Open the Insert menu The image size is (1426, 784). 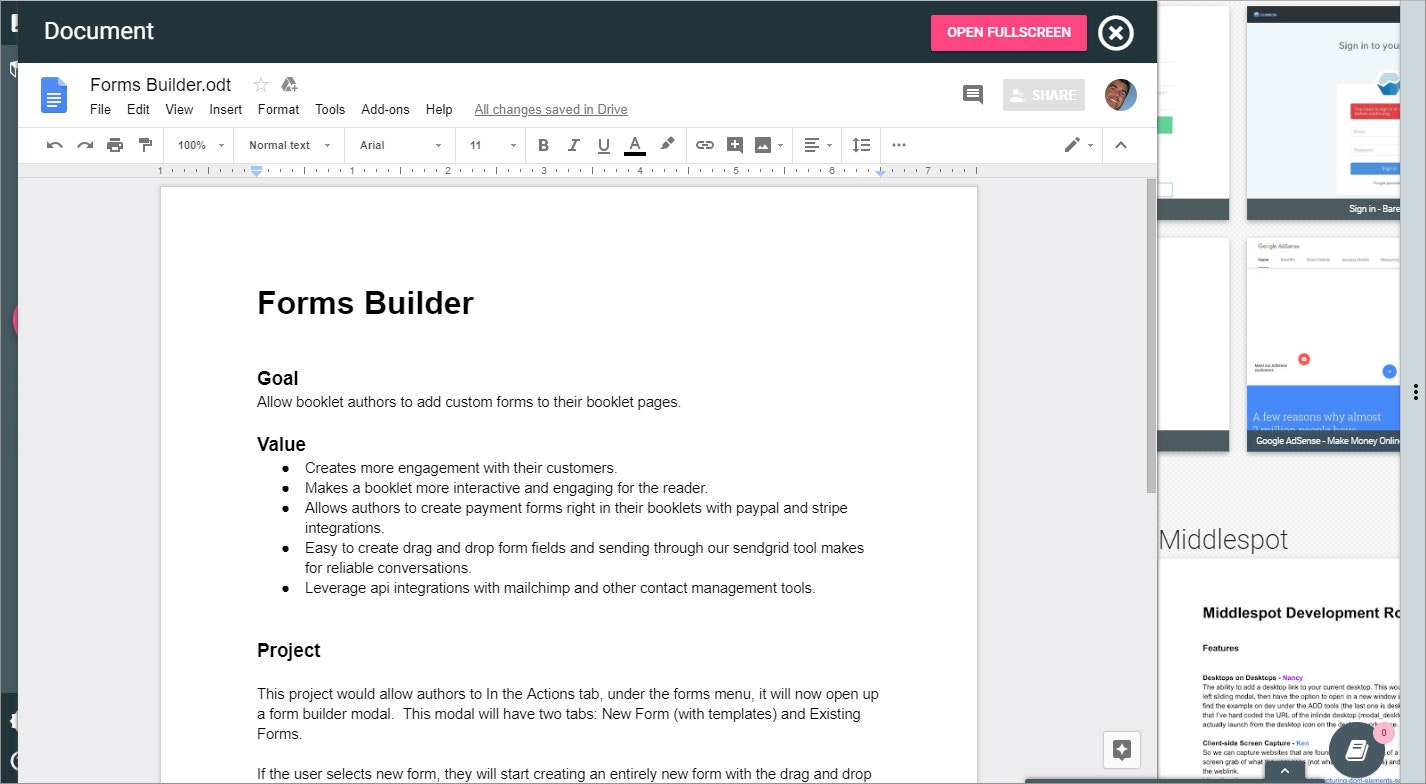(226, 110)
